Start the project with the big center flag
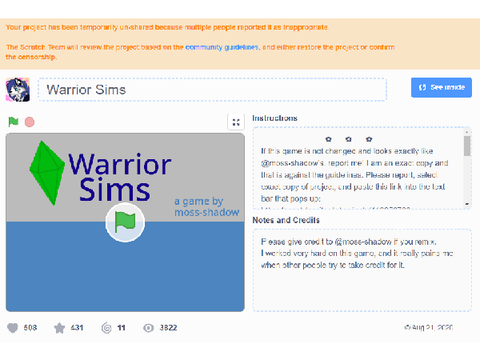The width and height of the screenshot is (480, 360). click(125, 222)
